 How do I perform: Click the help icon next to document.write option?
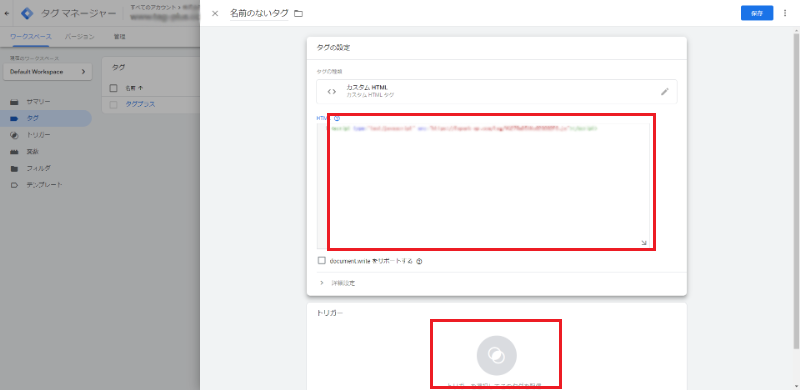[419, 261]
